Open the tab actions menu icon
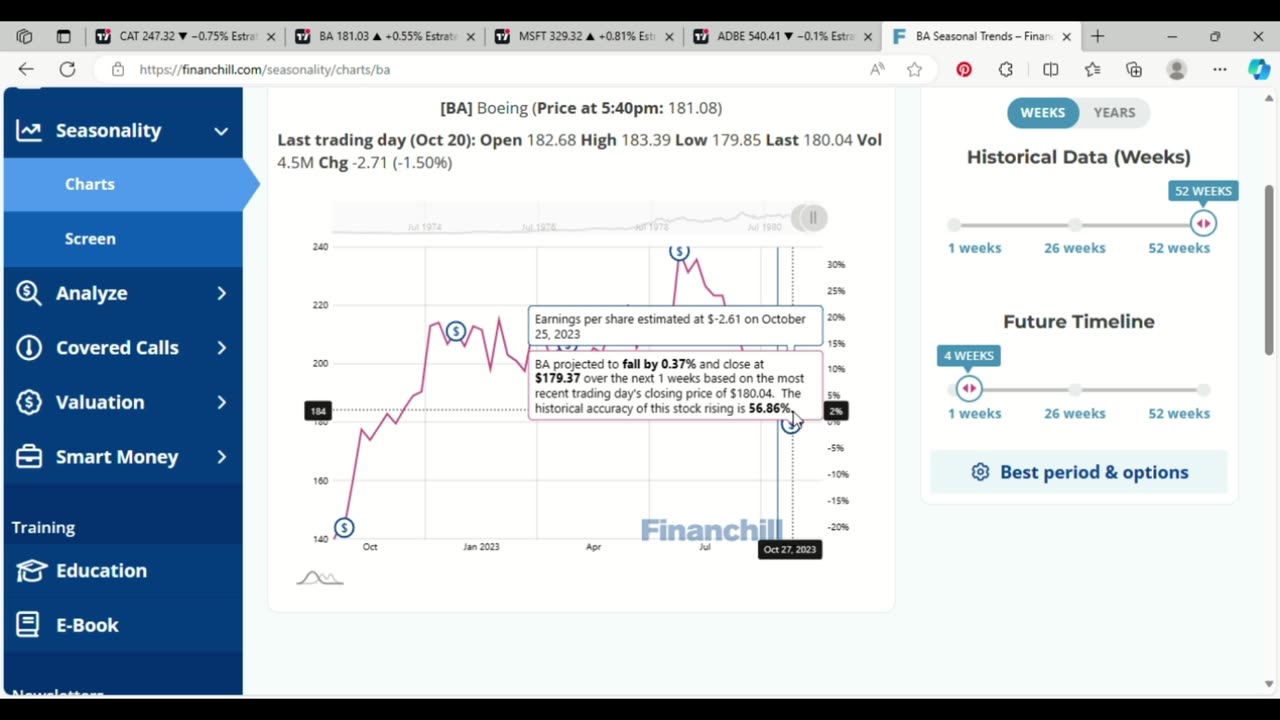1280x720 pixels. (x=63, y=36)
